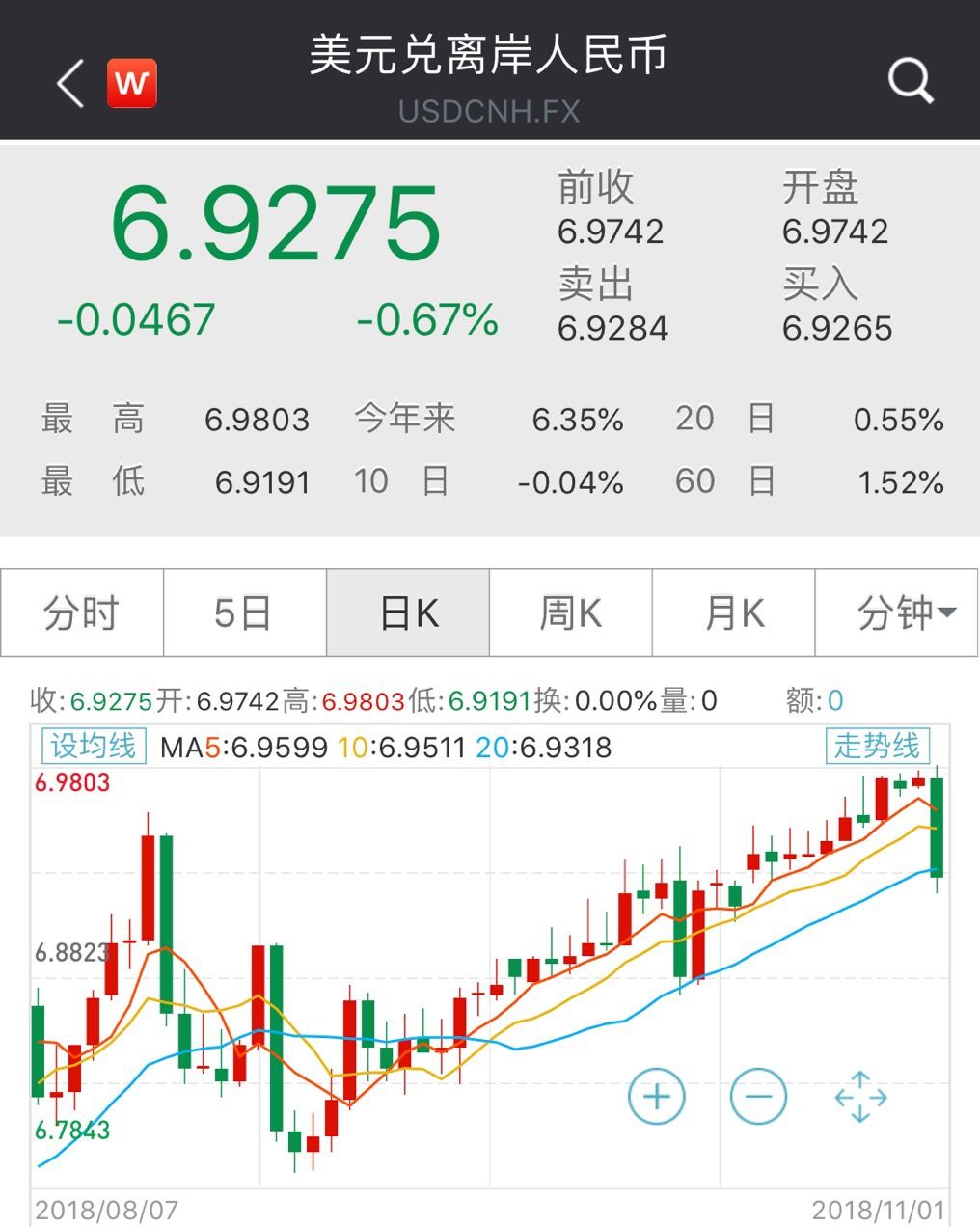Tap the title 美元兑离岸人民币
Image resolution: width=980 pixels, height=1227 pixels.
tap(489, 55)
